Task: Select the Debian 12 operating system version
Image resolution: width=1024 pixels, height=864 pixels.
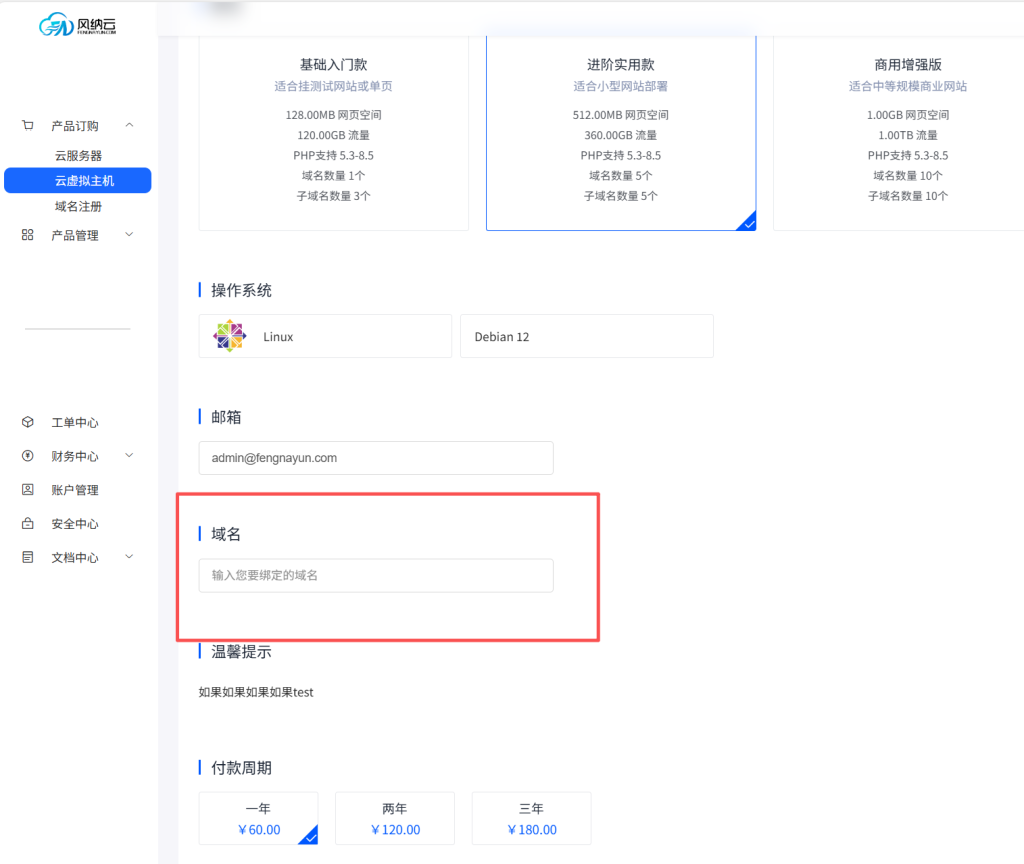Action: pyautogui.click(x=586, y=337)
